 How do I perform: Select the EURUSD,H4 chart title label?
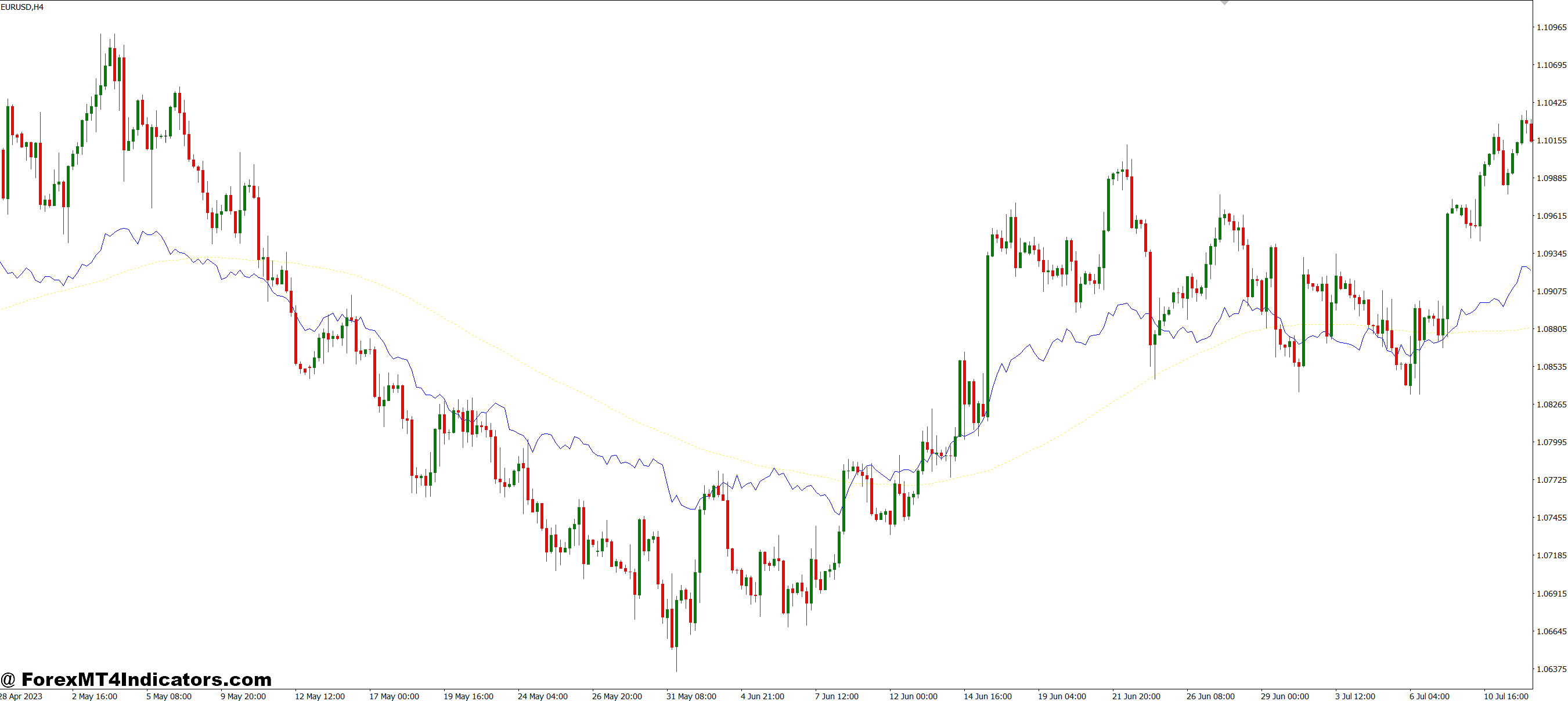pyautogui.click(x=21, y=8)
